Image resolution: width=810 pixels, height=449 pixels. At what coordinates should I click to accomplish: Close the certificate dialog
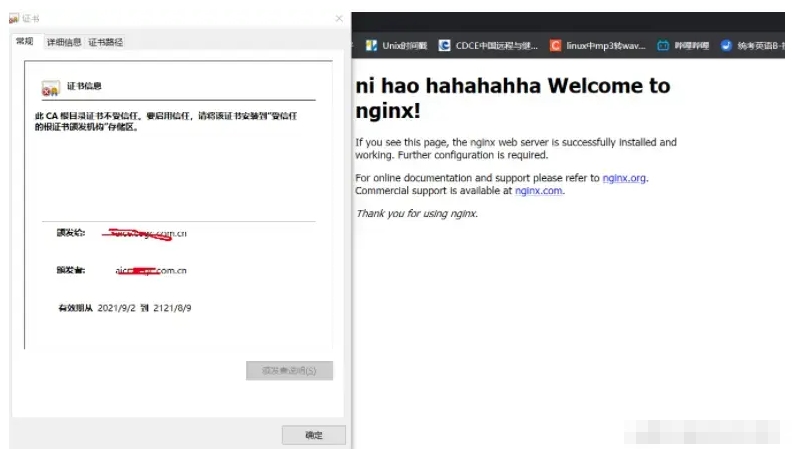tap(339, 19)
